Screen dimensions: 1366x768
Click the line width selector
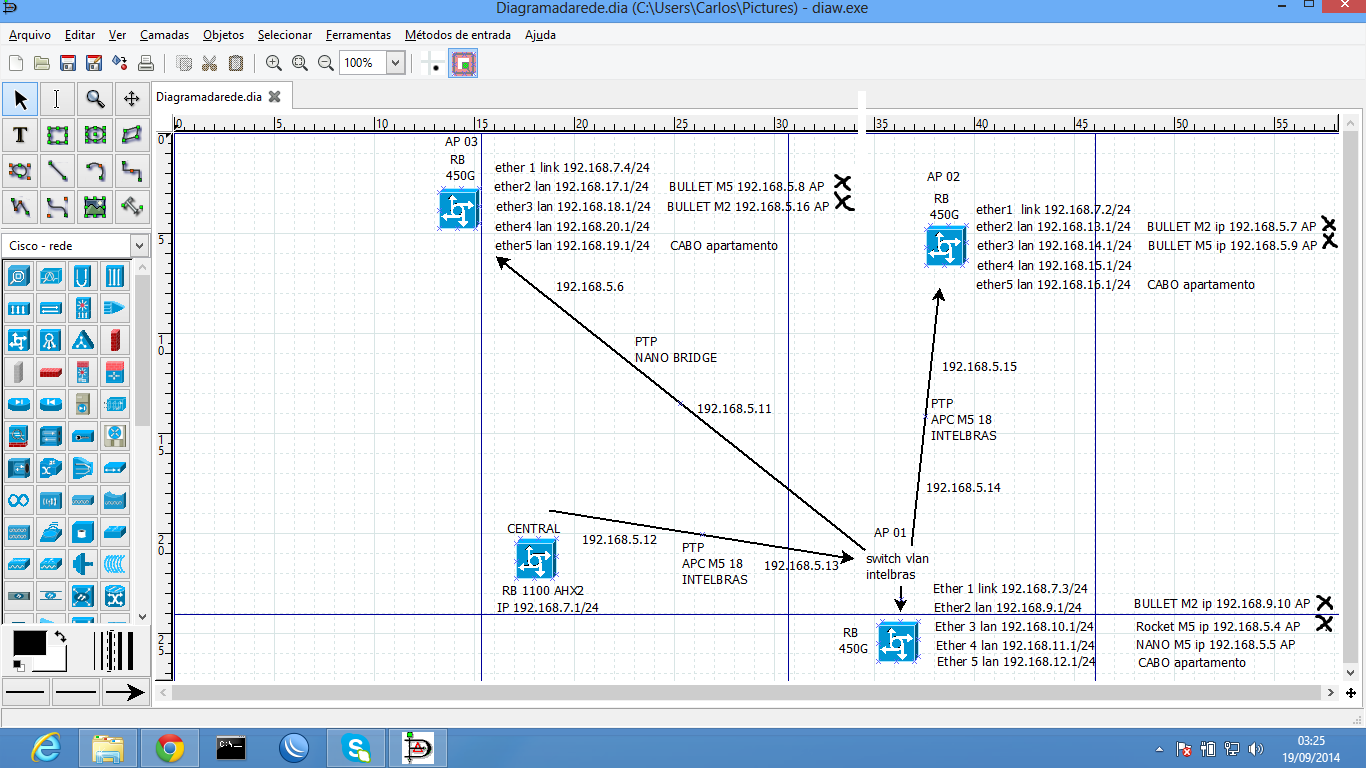[x=114, y=650]
